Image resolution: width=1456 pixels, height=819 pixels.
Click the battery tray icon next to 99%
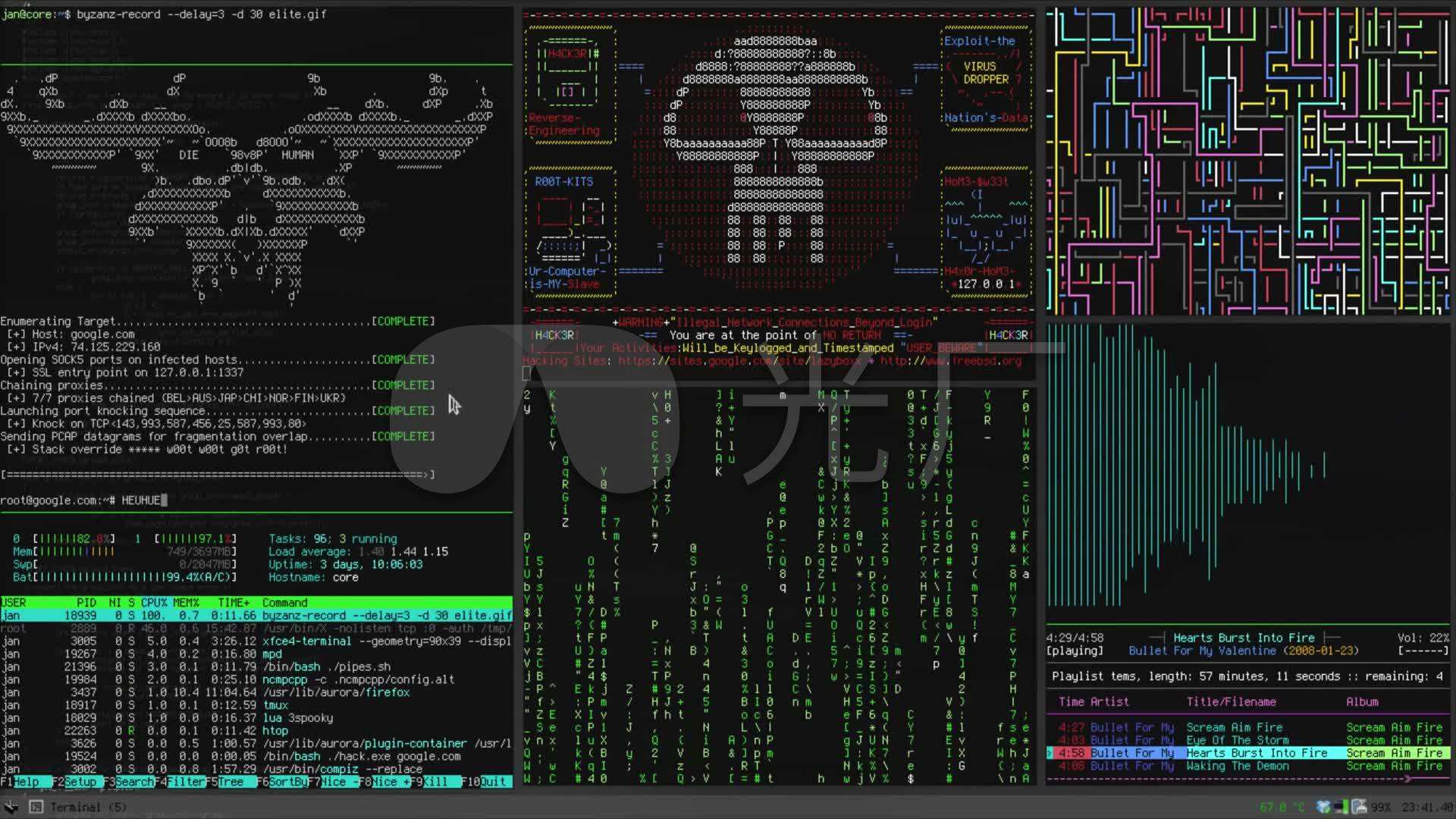(1359, 807)
